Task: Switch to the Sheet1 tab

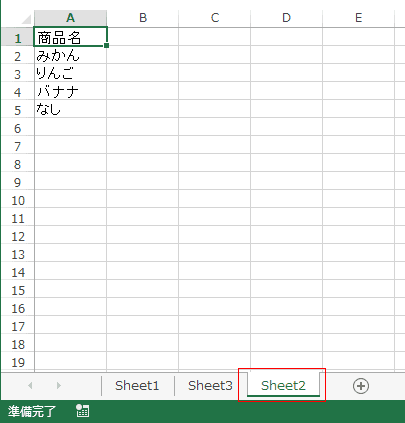Action: click(137, 386)
